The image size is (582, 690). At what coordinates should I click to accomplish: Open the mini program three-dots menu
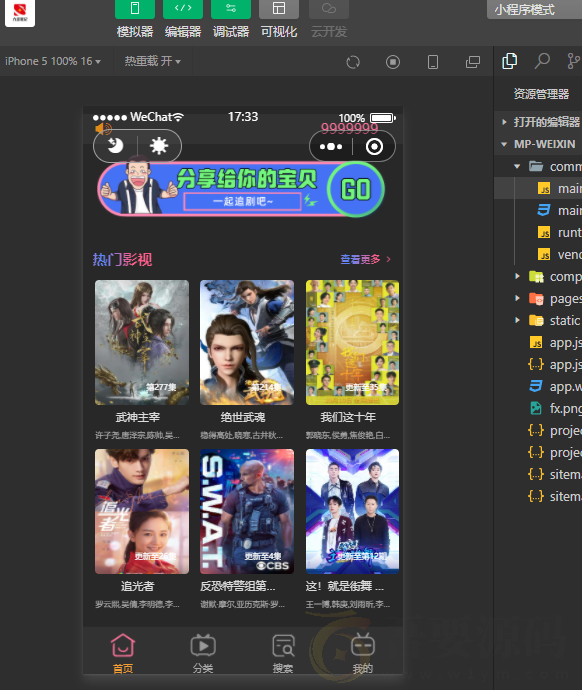[331, 147]
